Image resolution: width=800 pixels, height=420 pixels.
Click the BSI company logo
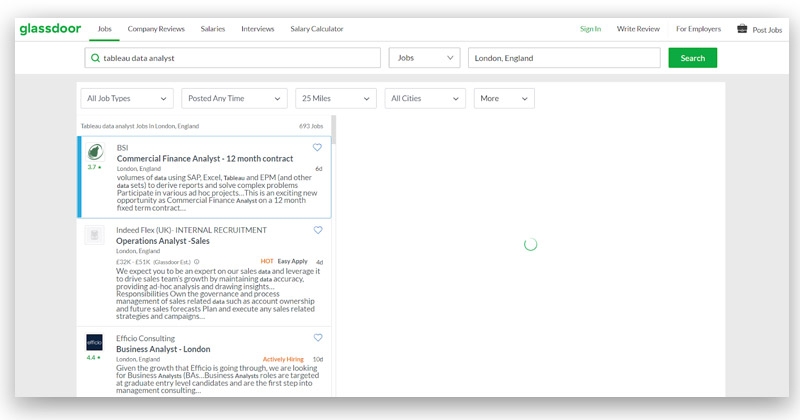95,152
